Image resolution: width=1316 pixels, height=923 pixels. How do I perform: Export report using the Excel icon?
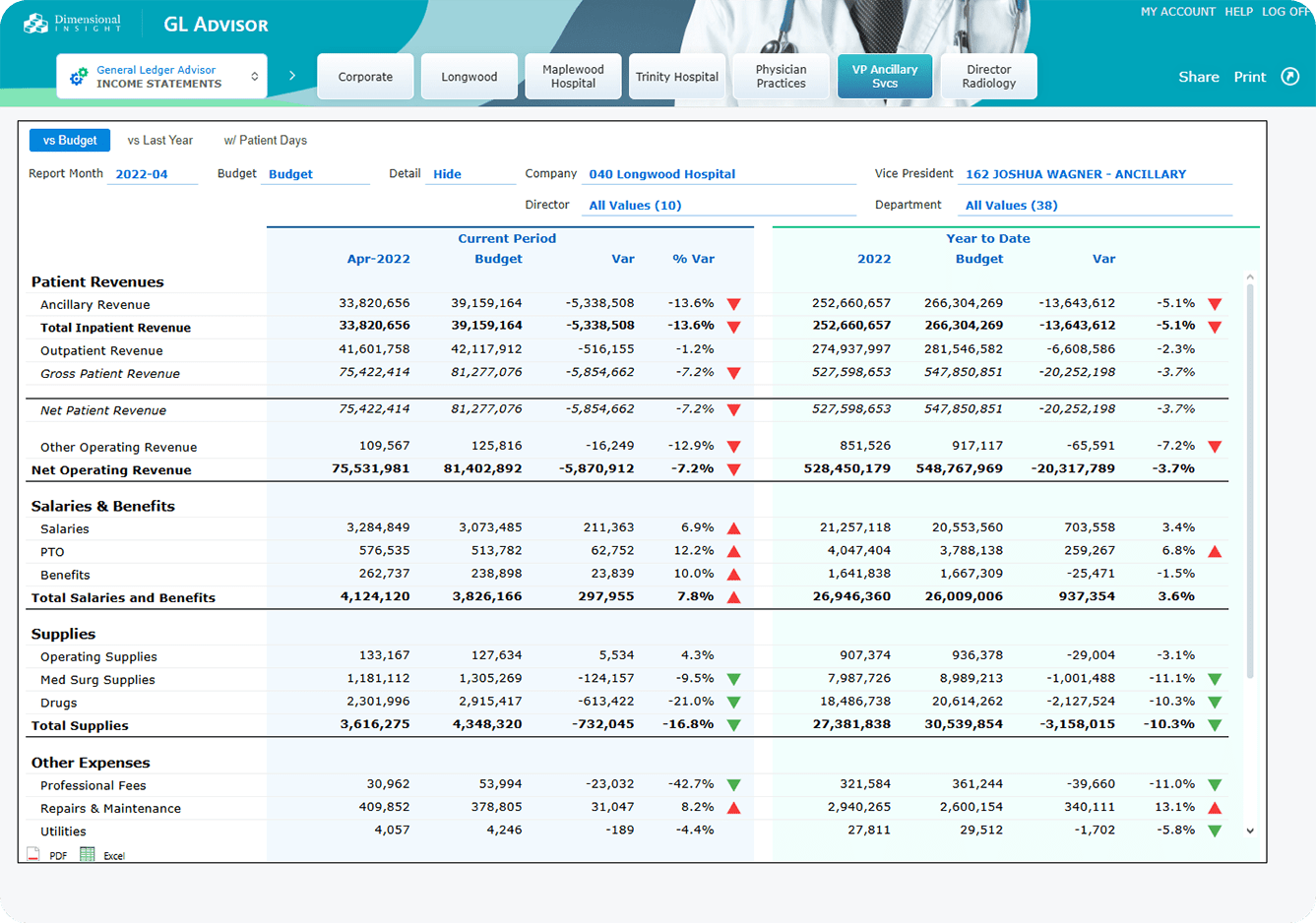(88, 855)
